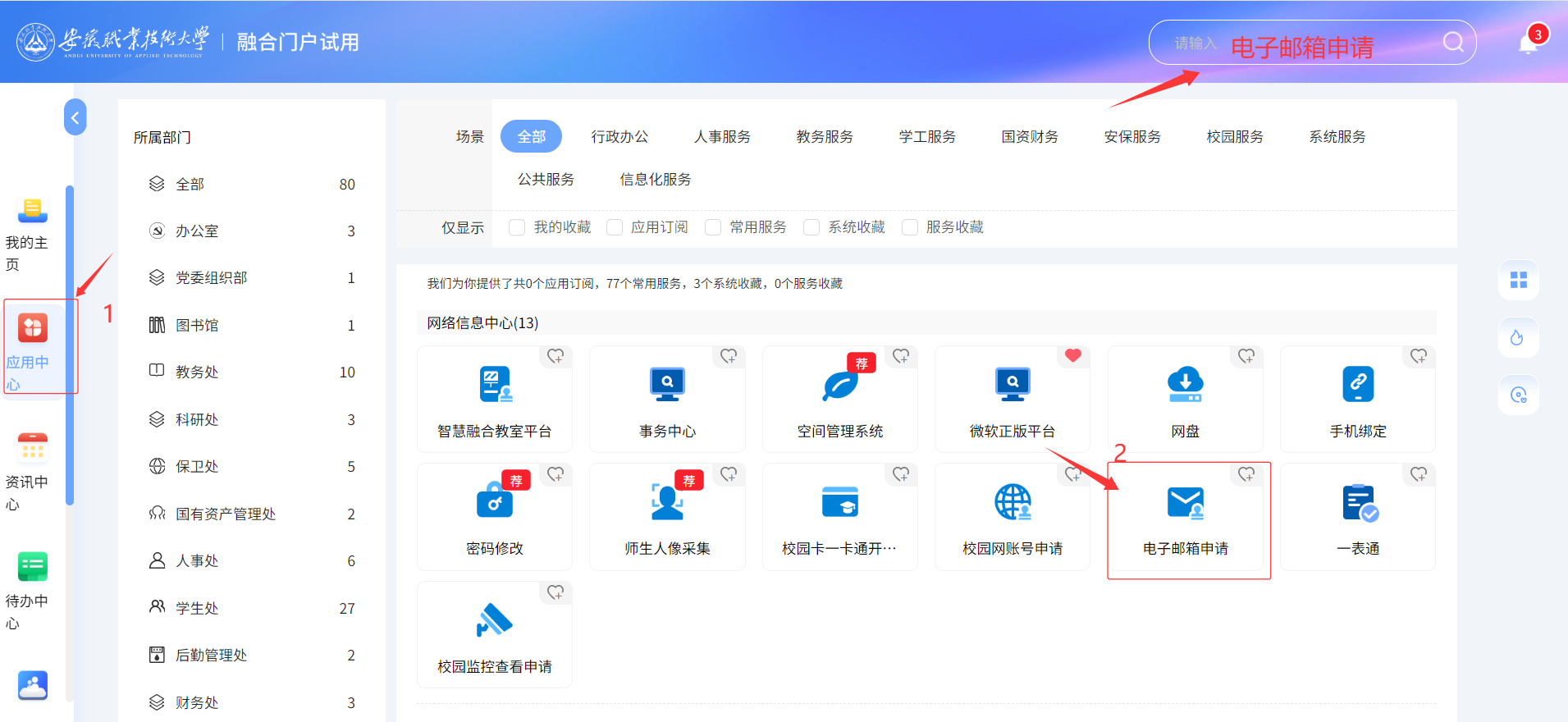Viewport: 1568px width, 722px height.
Task: Click the notification bell icon
Action: tap(1527, 43)
